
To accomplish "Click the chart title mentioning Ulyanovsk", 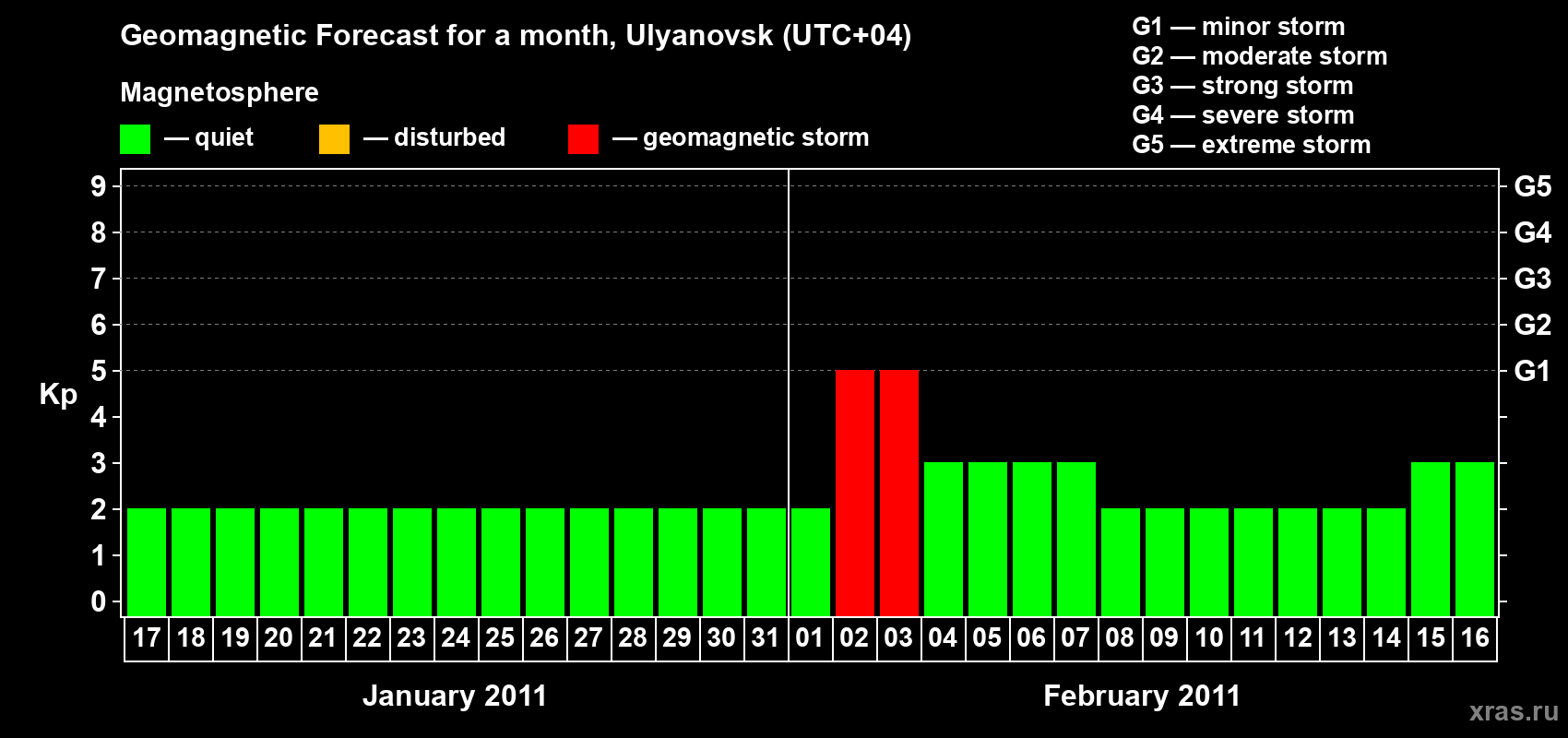I will tap(516, 36).
